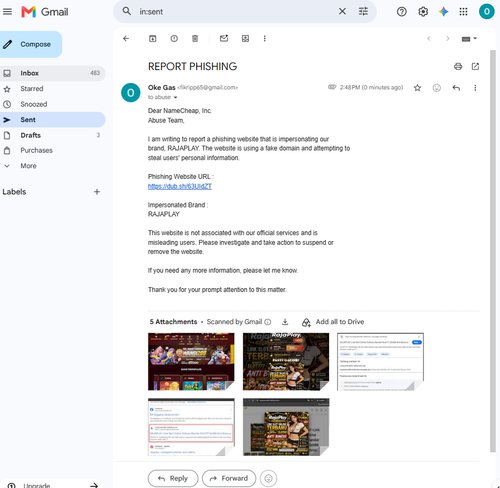Open the fifth attachment browser screenshot thumbnail
Screen dimensions: 500x488
tap(286, 427)
